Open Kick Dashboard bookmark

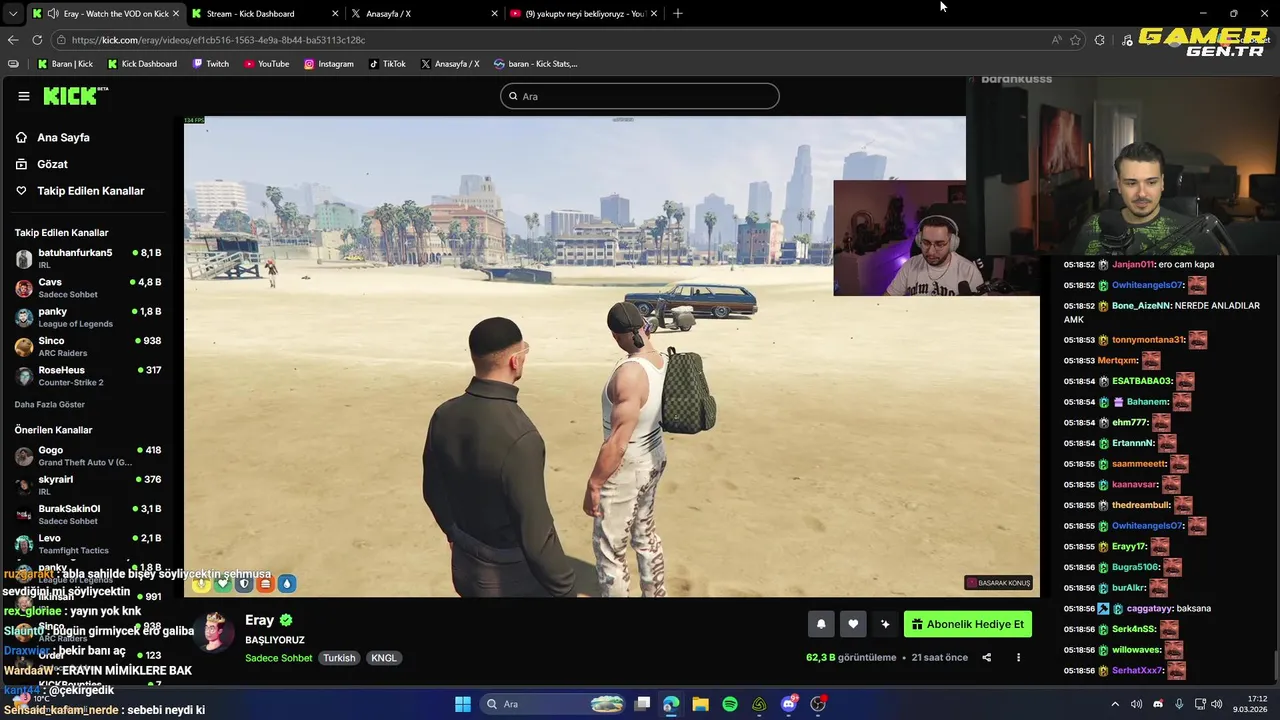[x=142, y=64]
